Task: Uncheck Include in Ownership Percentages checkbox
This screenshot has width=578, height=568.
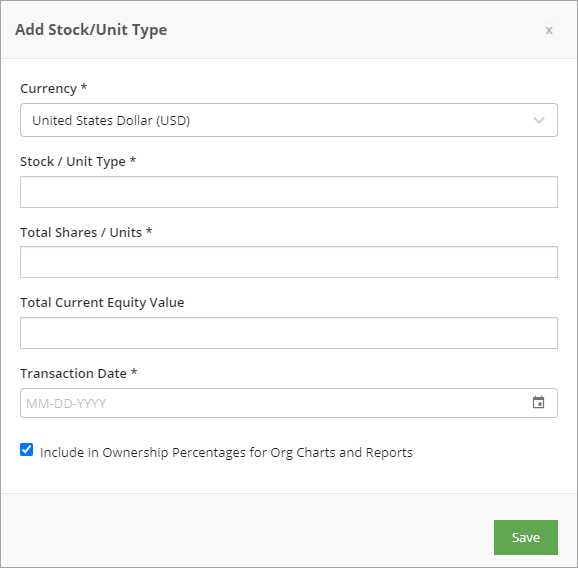Action: pyautogui.click(x=27, y=450)
